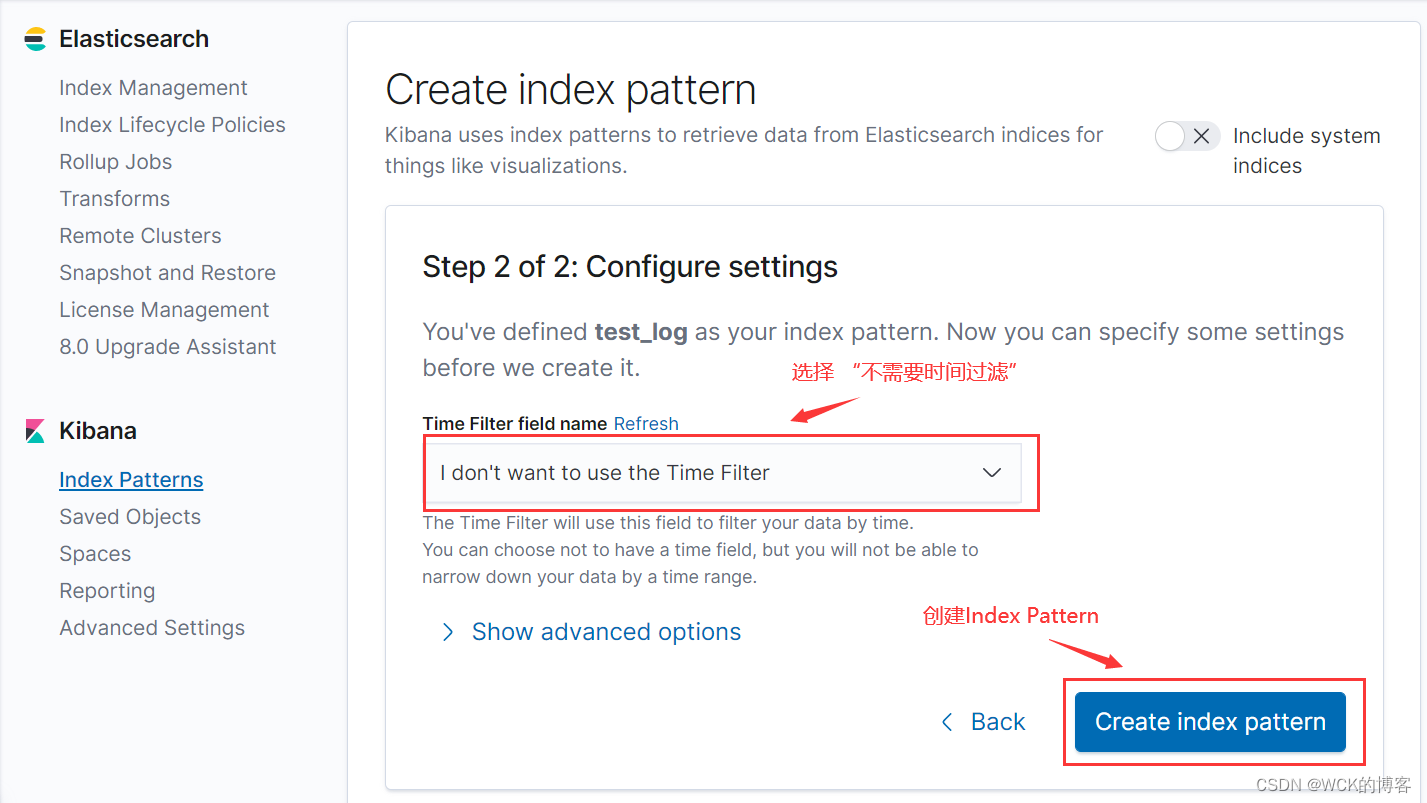The width and height of the screenshot is (1427, 803).
Task: Open Rollup Jobs page
Action: click(x=115, y=162)
